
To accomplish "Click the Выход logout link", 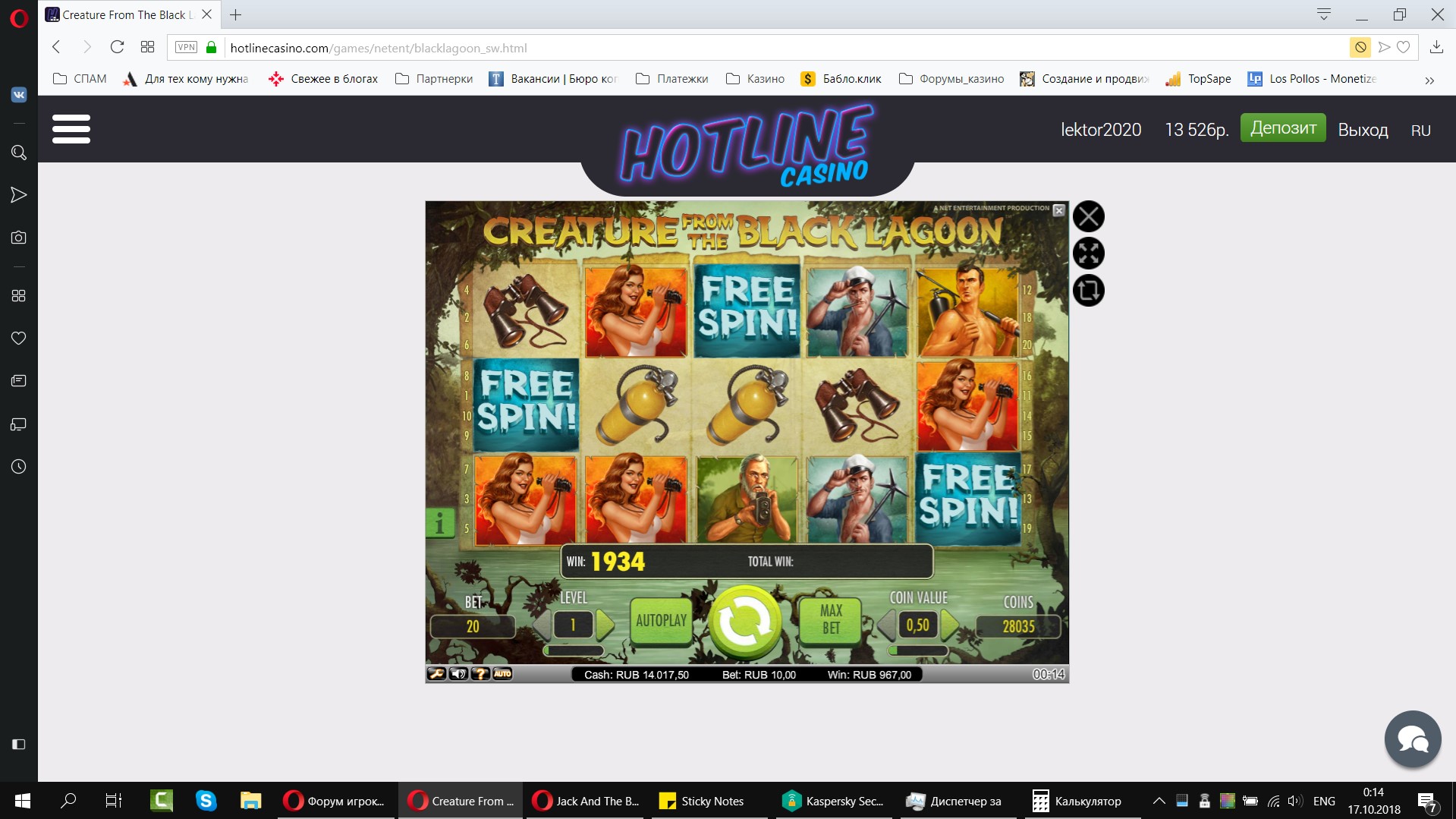I will click(x=1363, y=130).
